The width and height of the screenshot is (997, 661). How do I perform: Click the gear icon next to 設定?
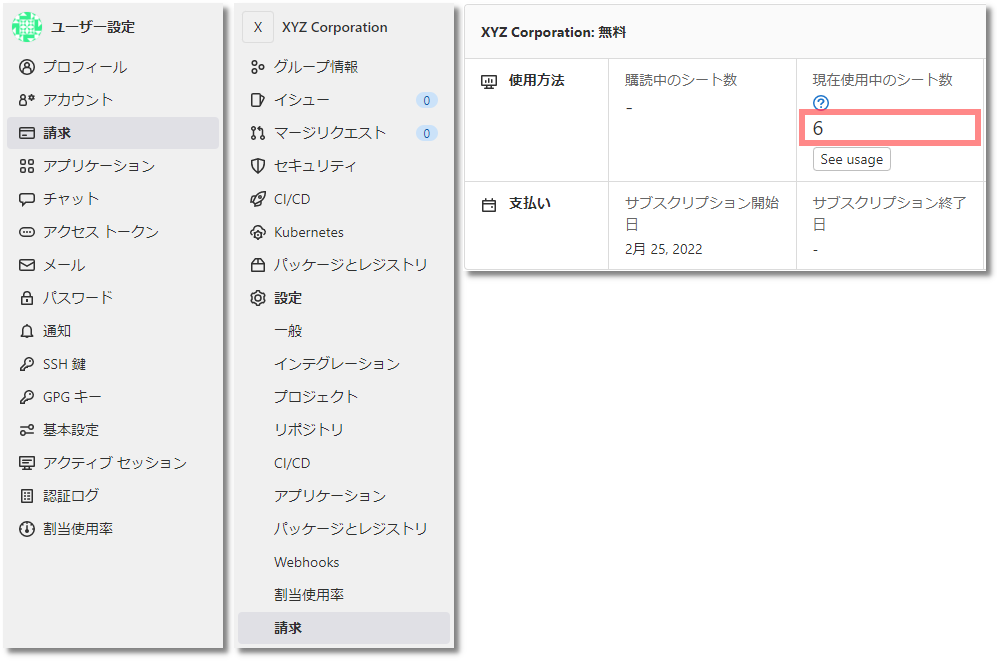point(258,298)
